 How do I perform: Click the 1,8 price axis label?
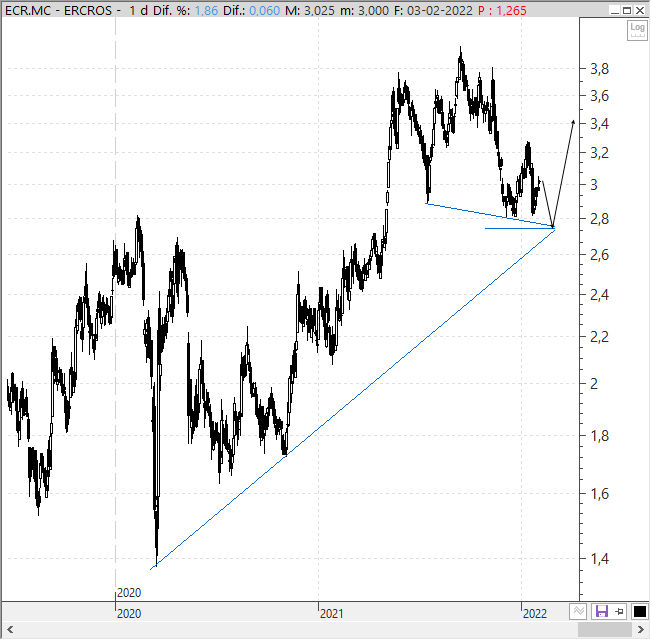(x=600, y=436)
